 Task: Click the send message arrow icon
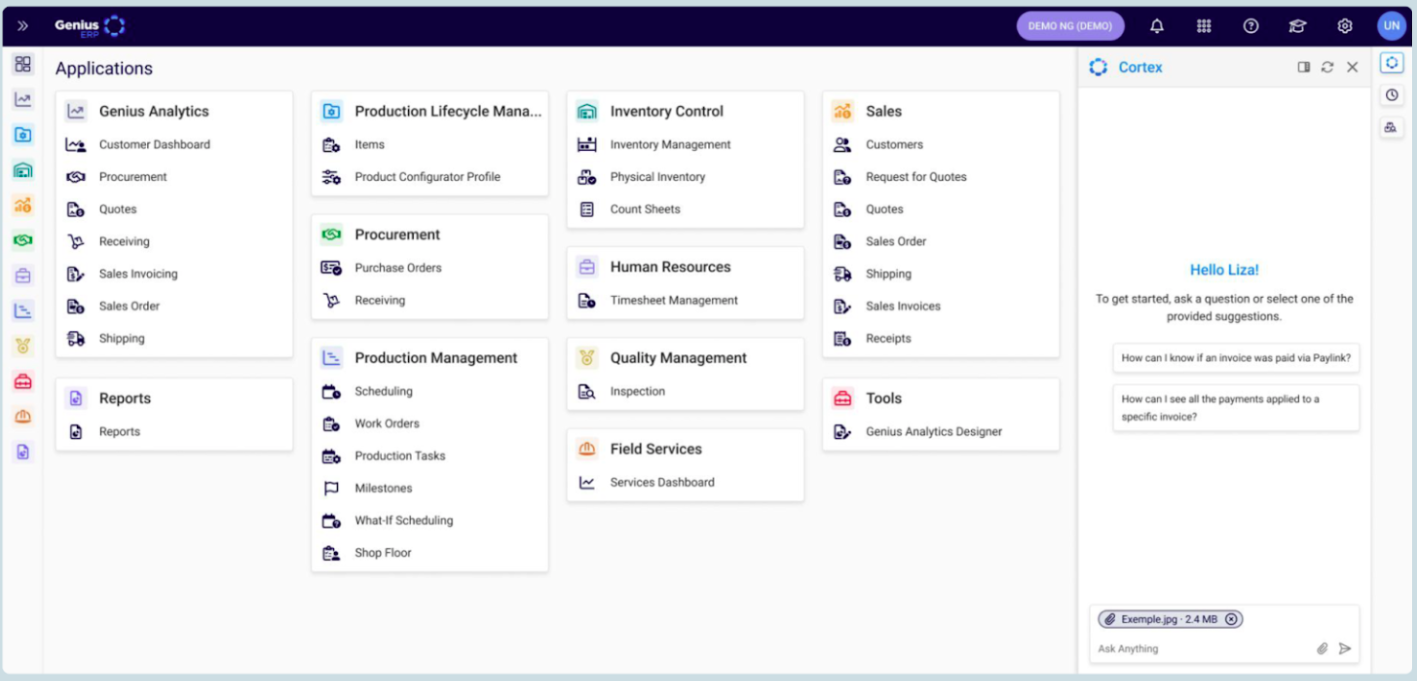pyautogui.click(x=1345, y=649)
